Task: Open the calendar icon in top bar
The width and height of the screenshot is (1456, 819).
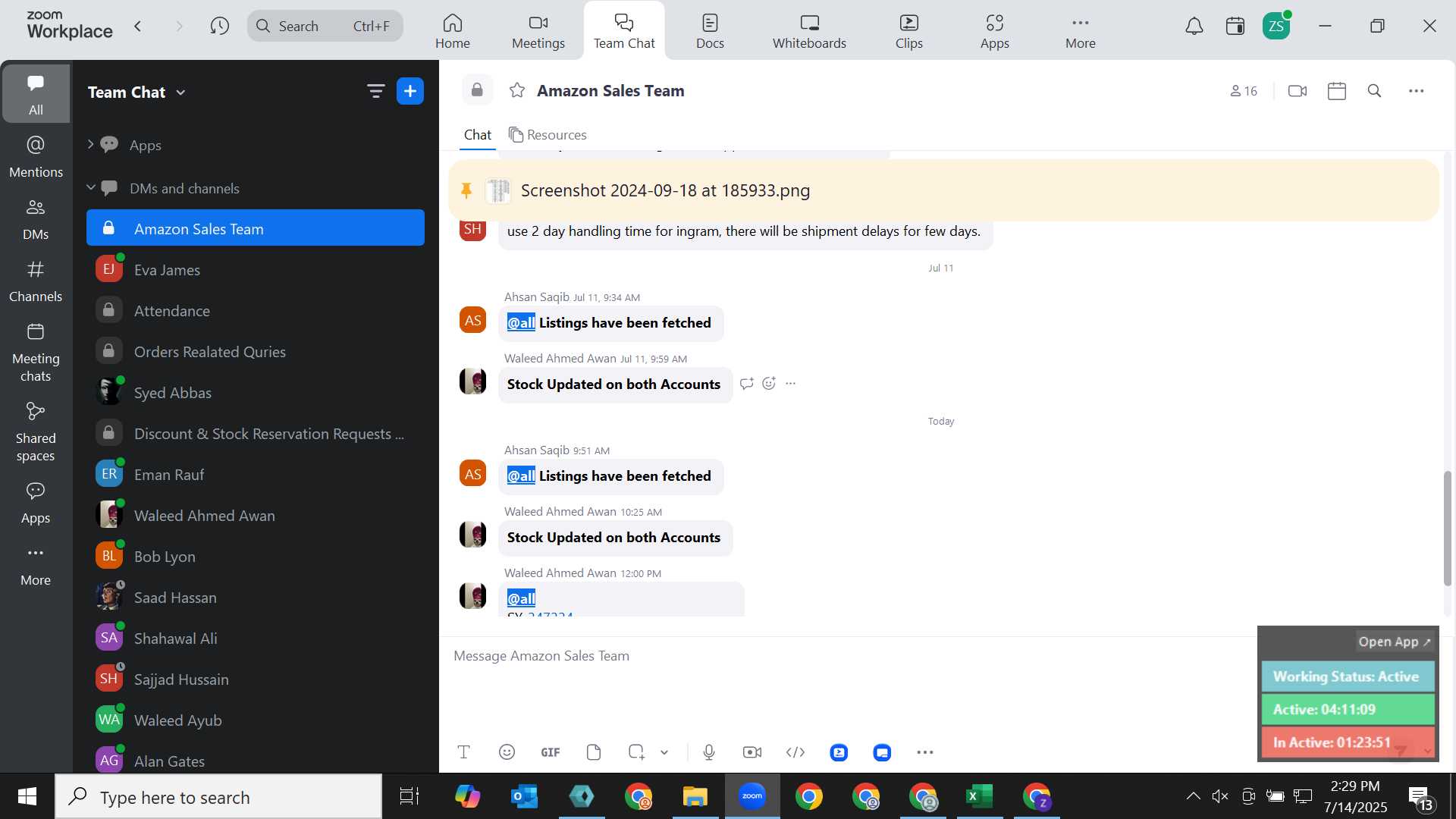Action: coord(1235,27)
